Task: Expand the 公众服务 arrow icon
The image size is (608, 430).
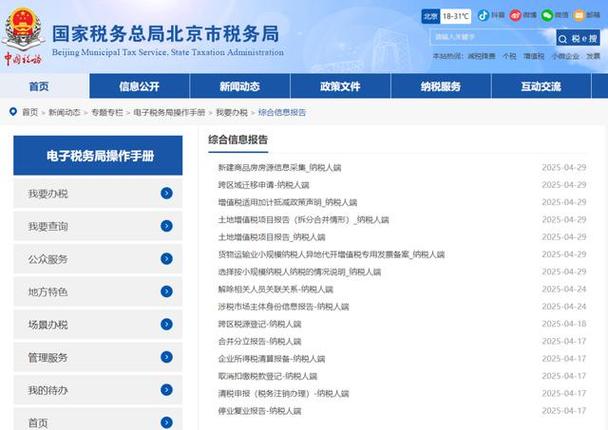Action: (x=167, y=259)
